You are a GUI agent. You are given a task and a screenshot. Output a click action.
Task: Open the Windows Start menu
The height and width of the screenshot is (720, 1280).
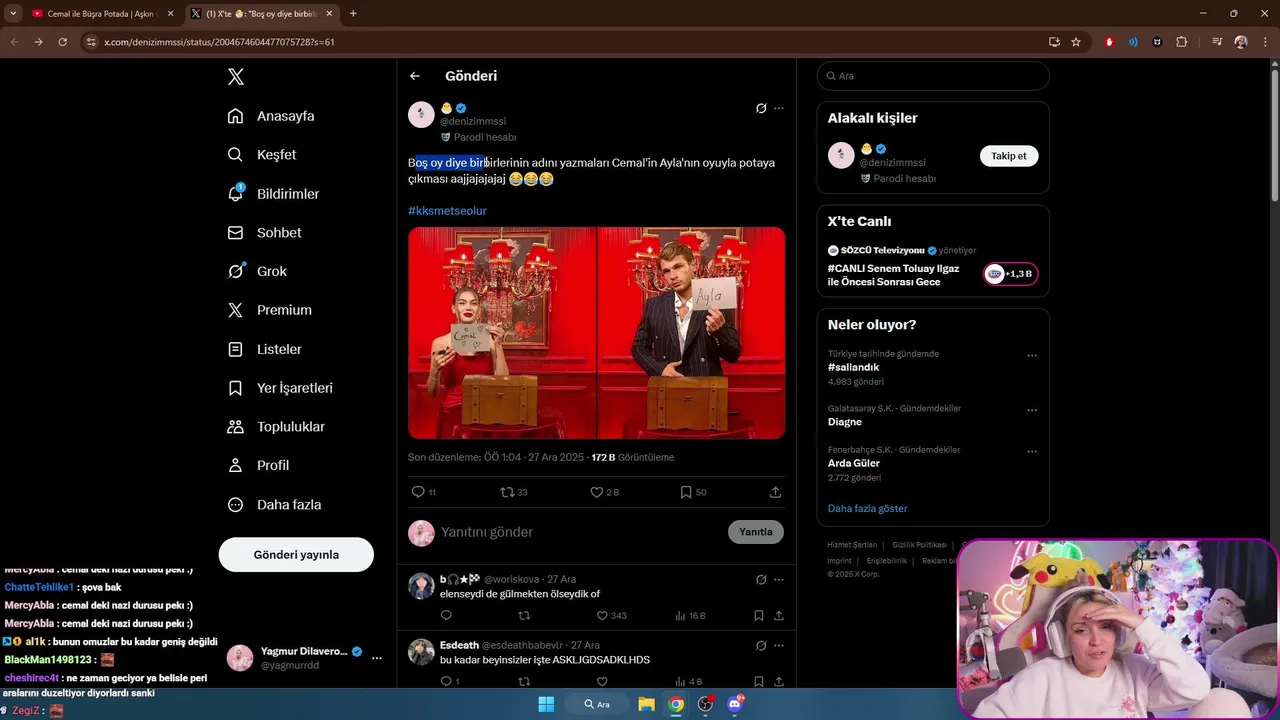(546, 704)
